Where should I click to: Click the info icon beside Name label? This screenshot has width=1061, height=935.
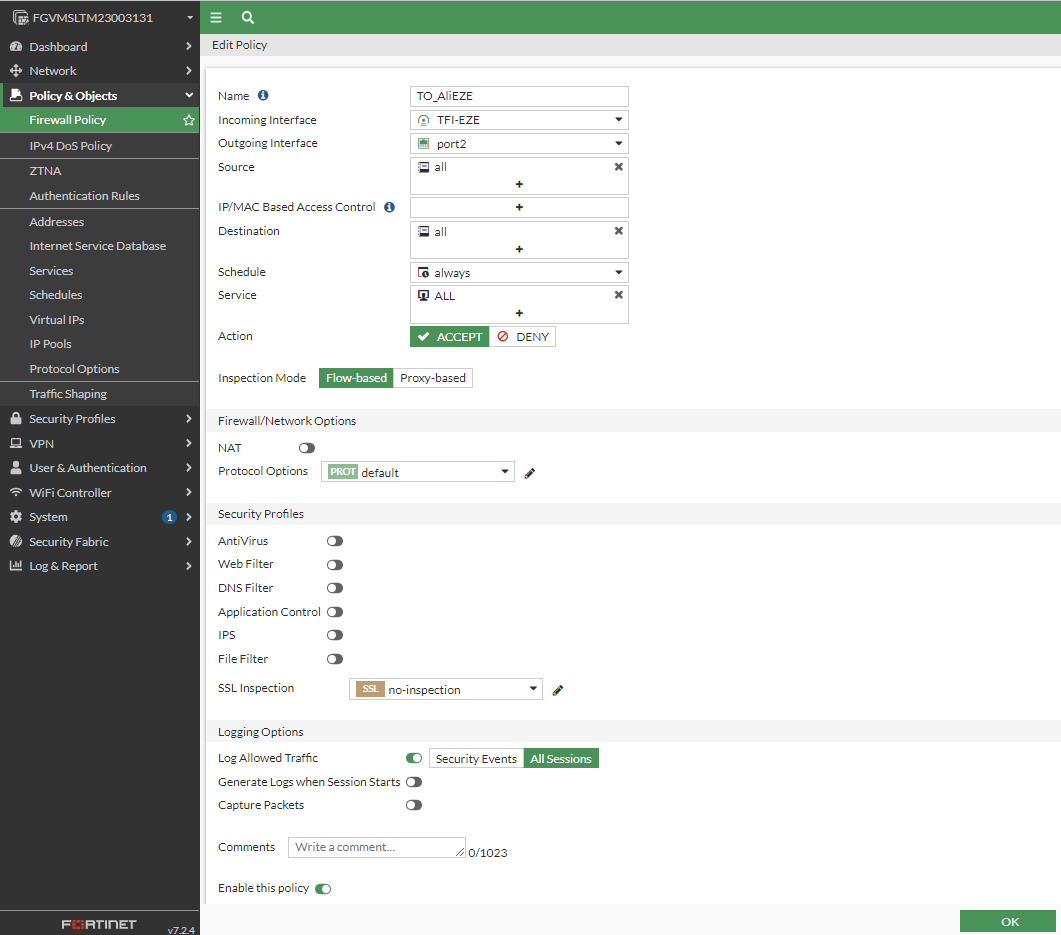tap(263, 96)
